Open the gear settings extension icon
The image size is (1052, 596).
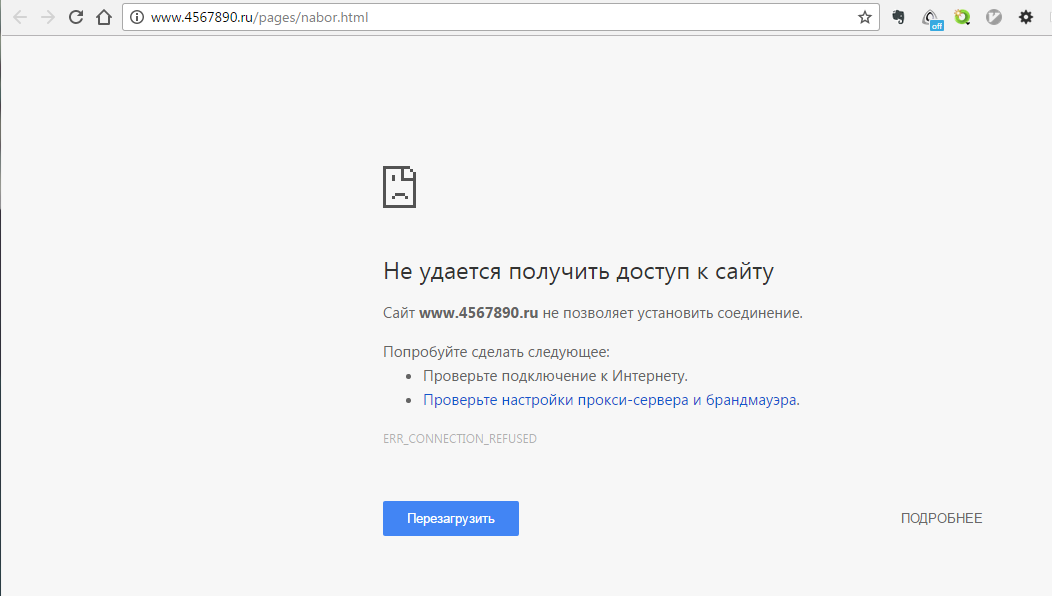1026,17
